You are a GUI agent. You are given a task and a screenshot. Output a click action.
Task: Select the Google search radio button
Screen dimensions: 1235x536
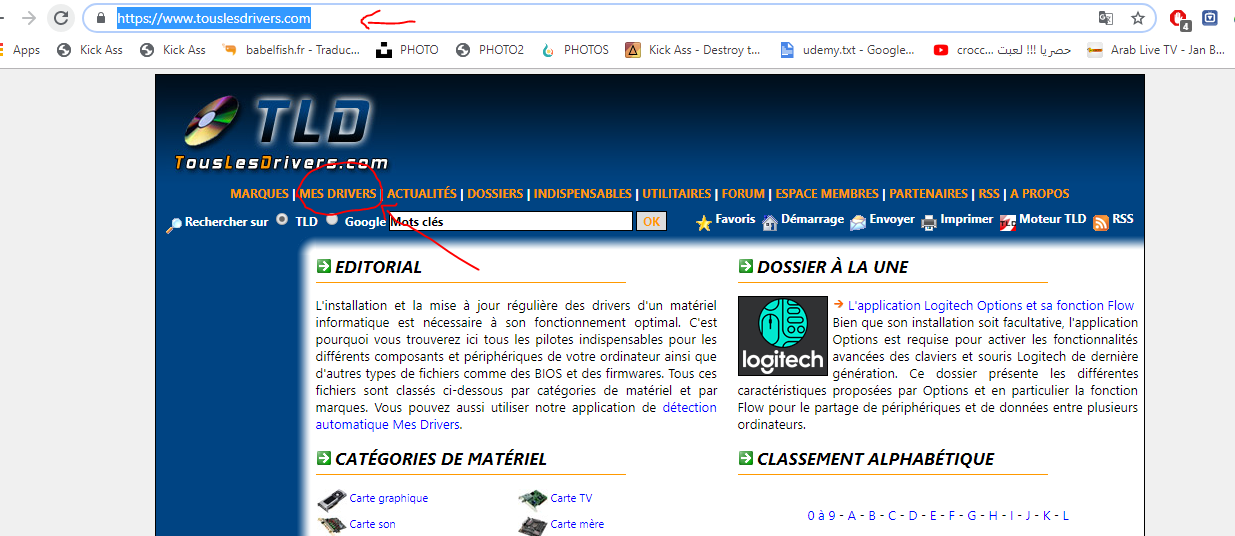[332, 218]
